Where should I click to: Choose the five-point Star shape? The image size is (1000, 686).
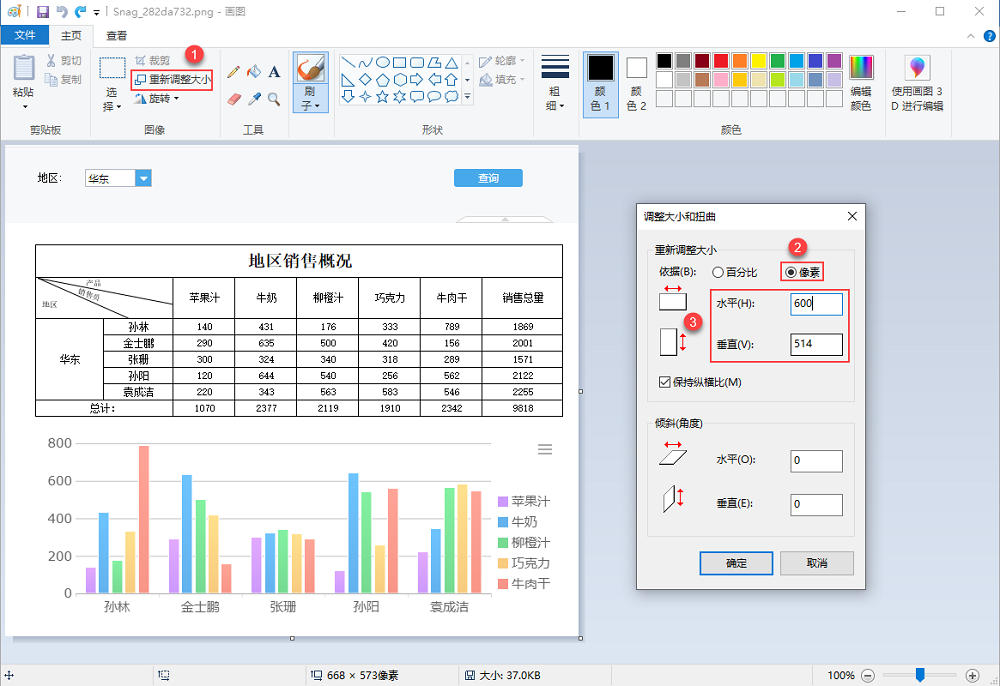point(383,97)
